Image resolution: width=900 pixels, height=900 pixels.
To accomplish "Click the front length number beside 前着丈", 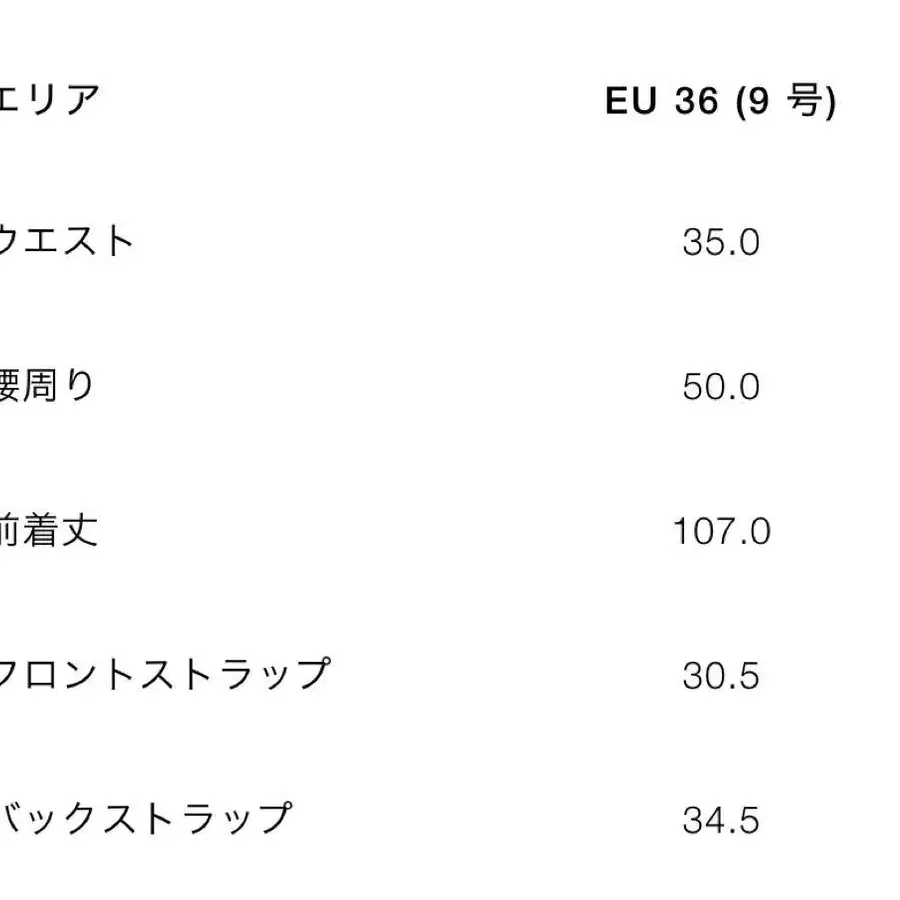I will coord(721,532).
